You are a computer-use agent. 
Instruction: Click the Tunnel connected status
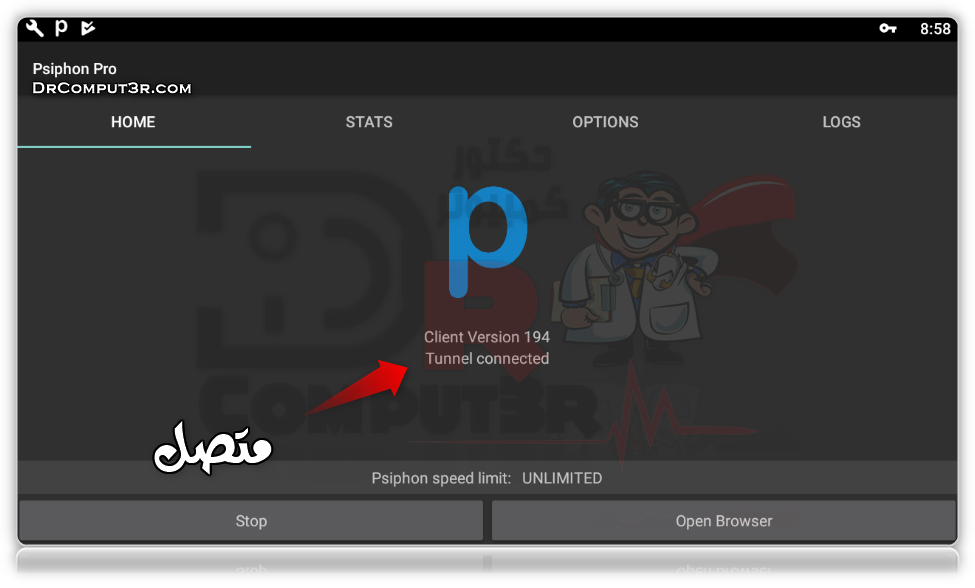coord(487,359)
